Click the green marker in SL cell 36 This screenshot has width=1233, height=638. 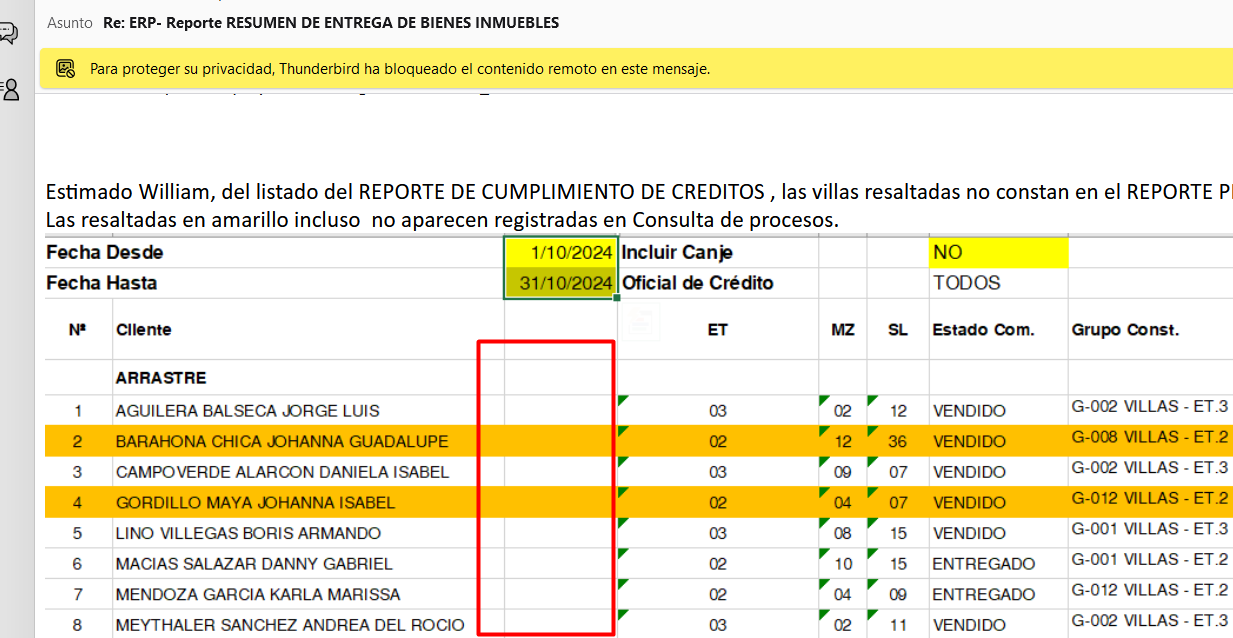(x=872, y=431)
